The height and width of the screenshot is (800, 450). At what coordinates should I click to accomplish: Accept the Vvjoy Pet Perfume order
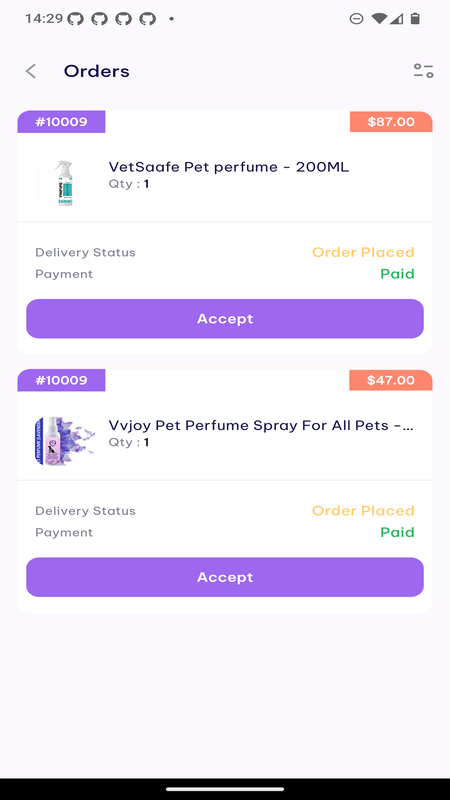pos(225,577)
